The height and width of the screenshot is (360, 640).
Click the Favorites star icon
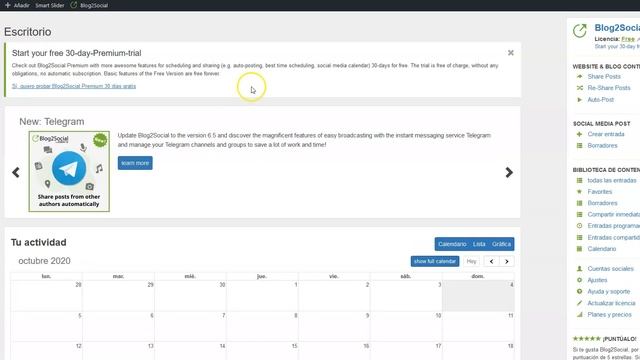579,191
